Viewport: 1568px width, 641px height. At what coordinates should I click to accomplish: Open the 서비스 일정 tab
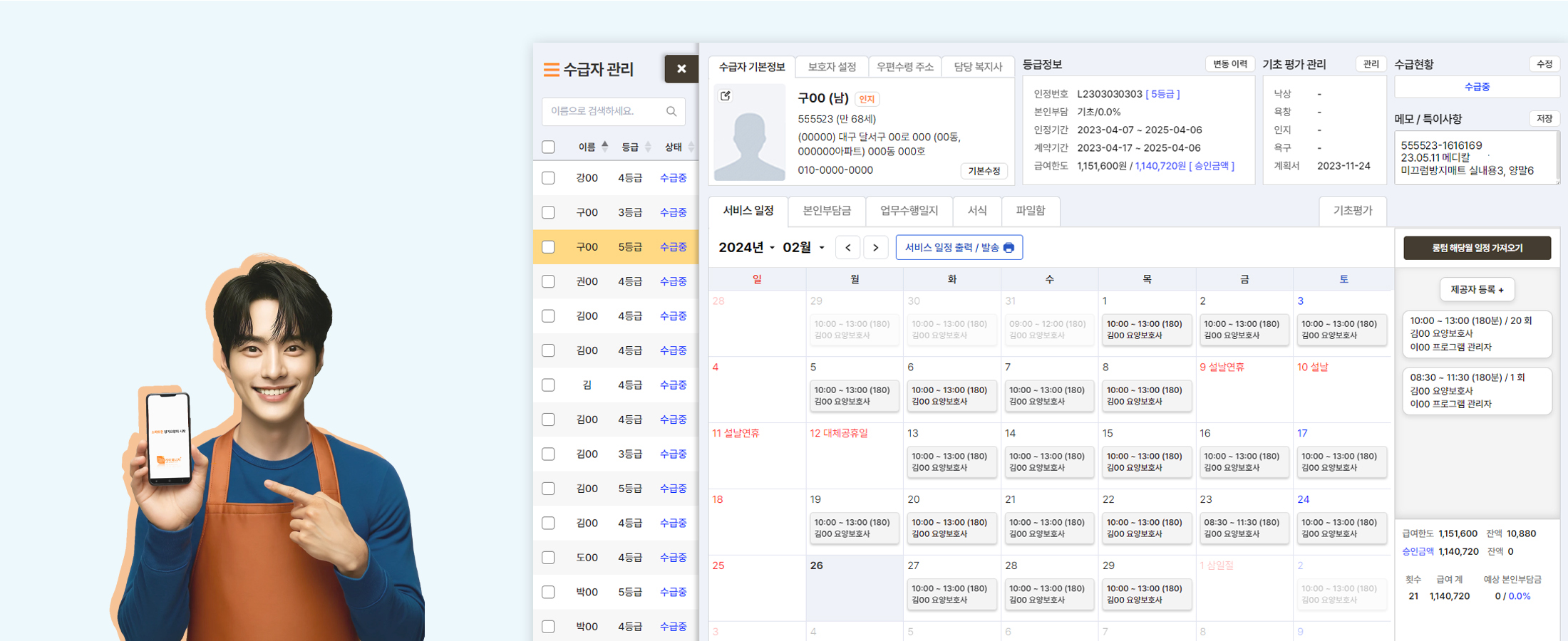click(x=748, y=211)
